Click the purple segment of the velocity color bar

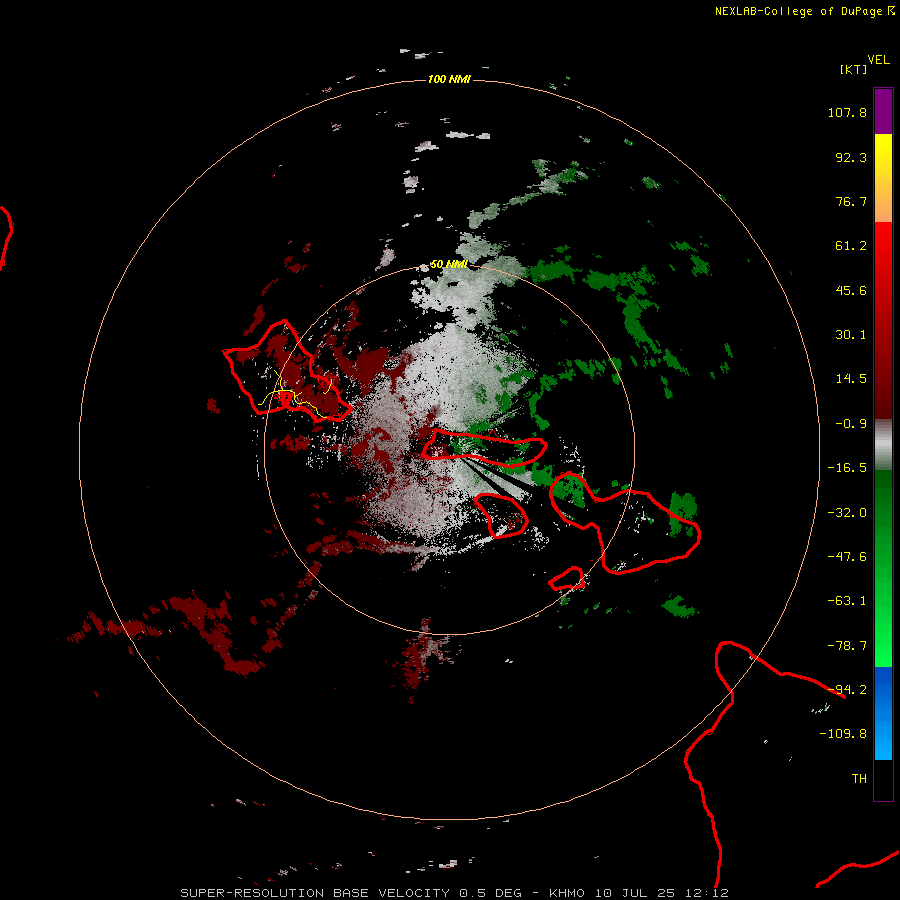[883, 111]
